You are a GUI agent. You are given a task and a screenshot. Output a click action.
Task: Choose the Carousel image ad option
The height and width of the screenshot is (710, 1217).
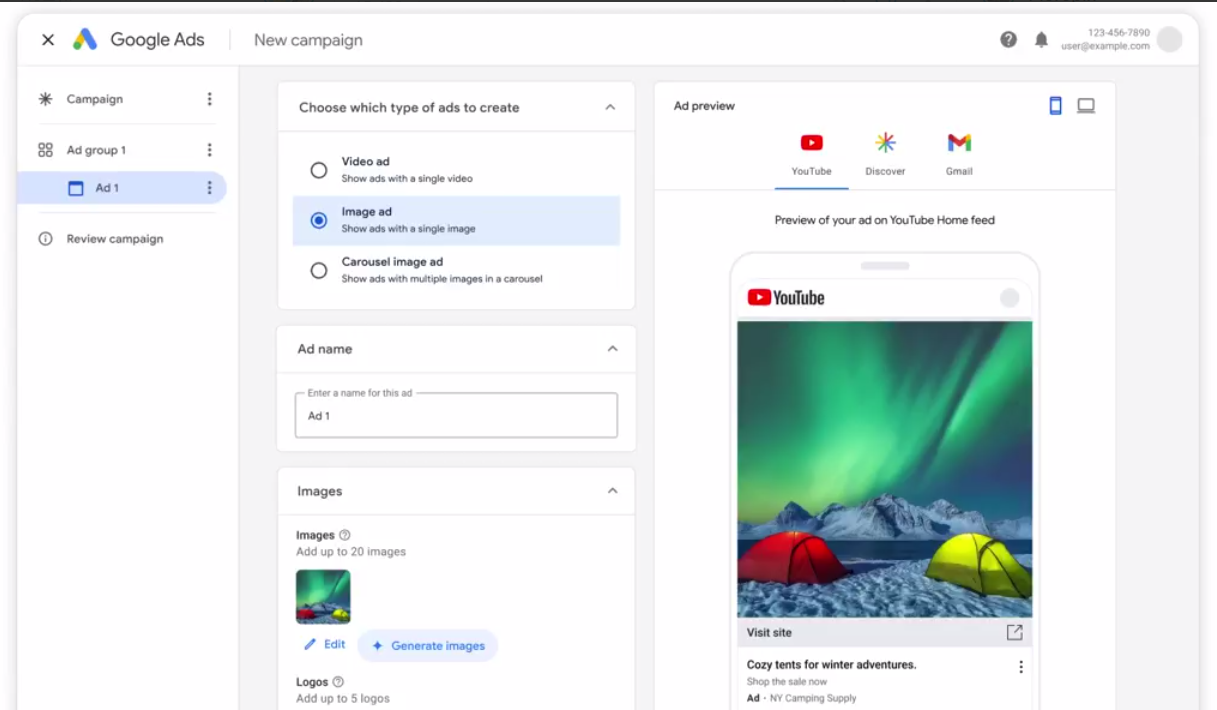(319, 270)
